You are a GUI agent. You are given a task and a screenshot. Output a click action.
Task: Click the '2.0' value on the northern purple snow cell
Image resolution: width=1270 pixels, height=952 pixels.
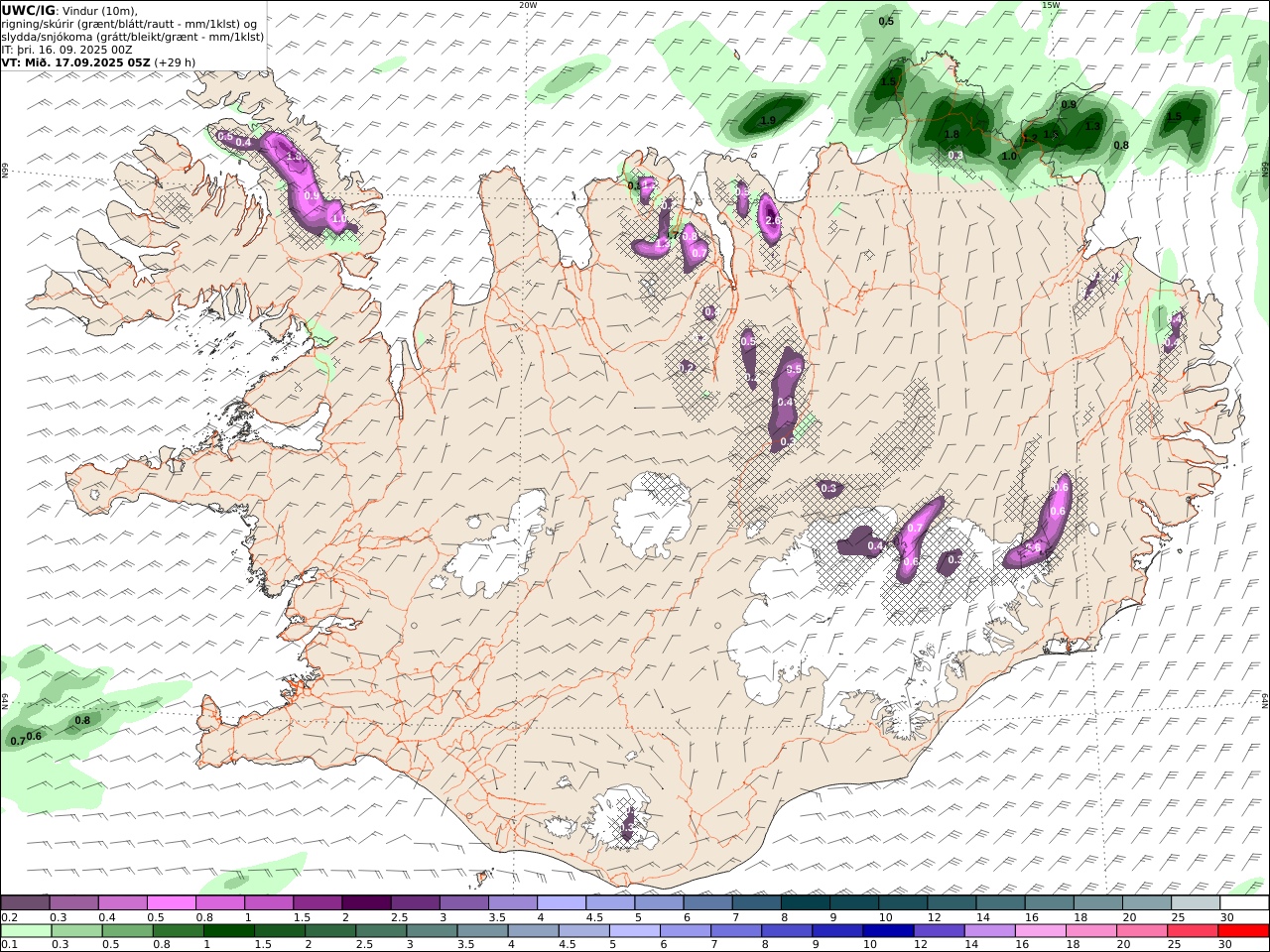pos(773,220)
